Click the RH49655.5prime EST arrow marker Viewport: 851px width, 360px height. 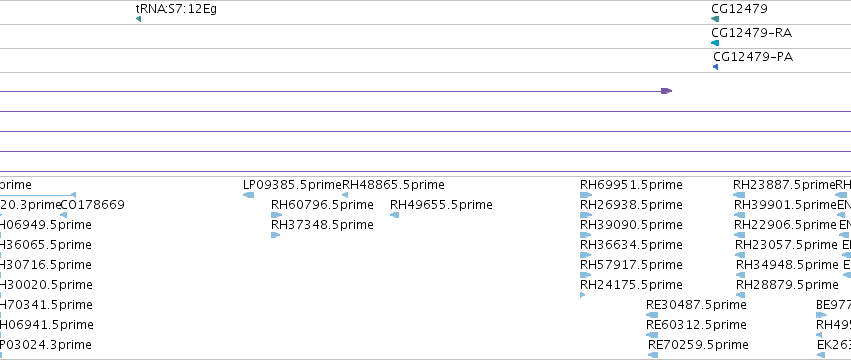395,215
